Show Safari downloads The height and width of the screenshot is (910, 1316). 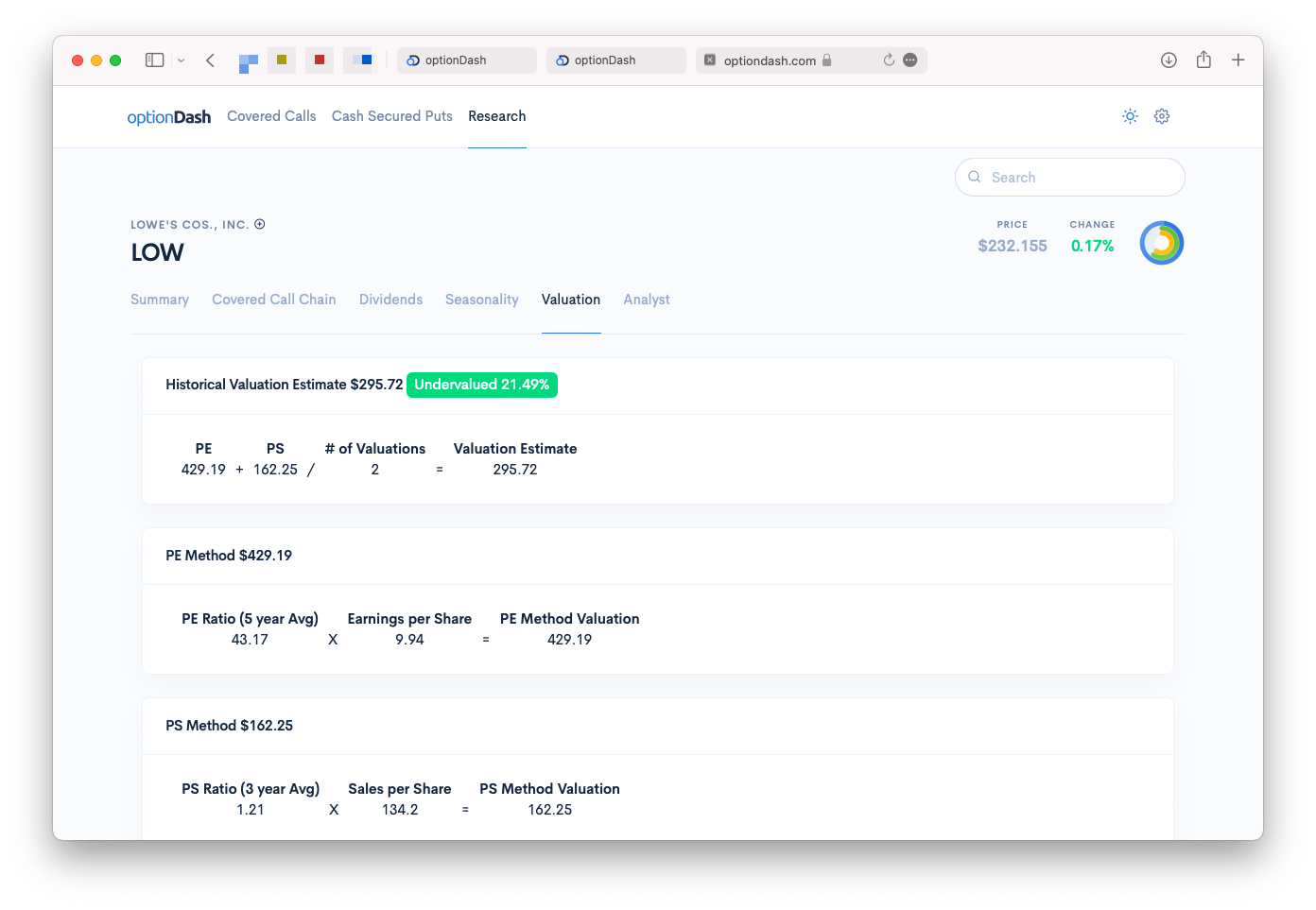(x=1169, y=60)
